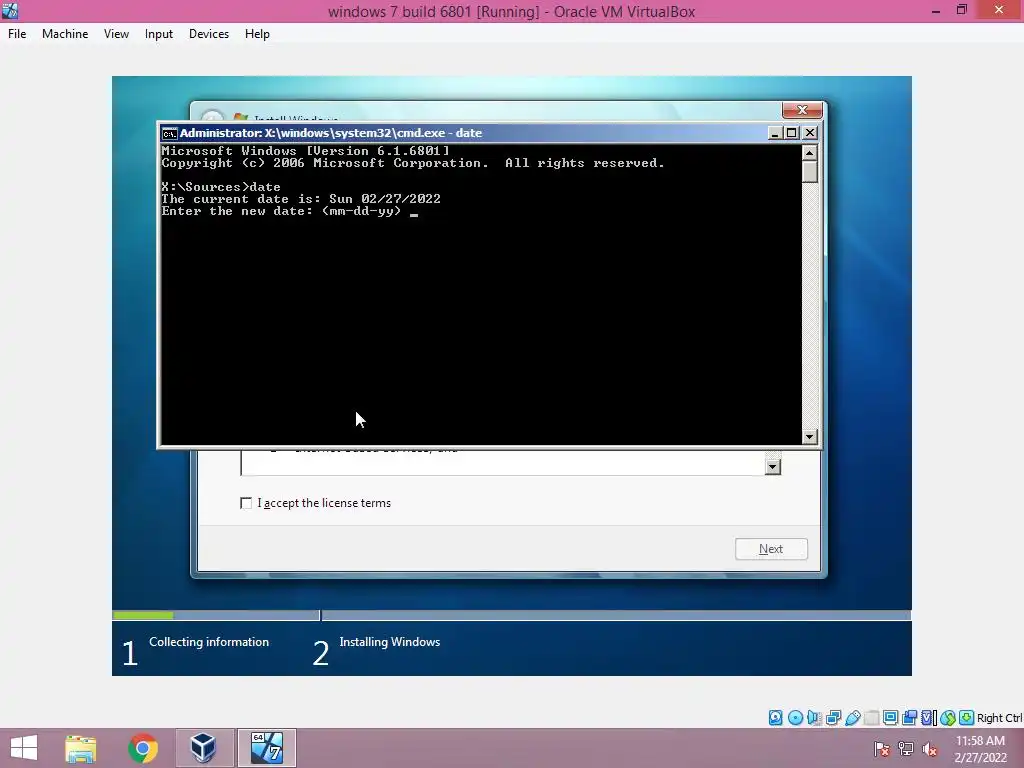Viewport: 1024px width, 768px height.
Task: Click the 'The current date is' line
Action: click(x=301, y=199)
